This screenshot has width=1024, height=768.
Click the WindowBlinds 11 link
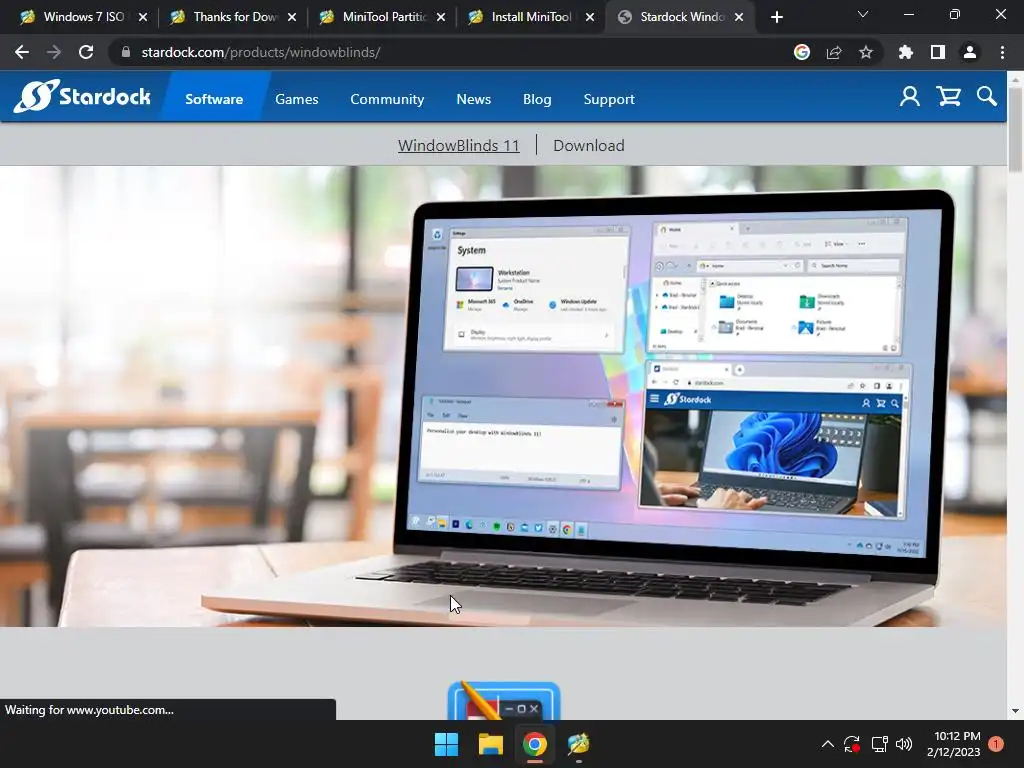click(x=458, y=146)
